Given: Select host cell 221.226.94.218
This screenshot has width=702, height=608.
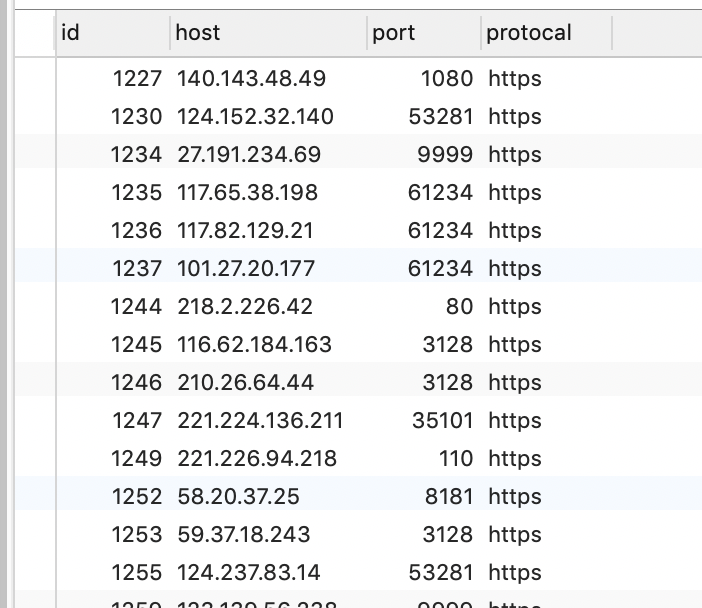Looking at the screenshot, I should point(257,459).
